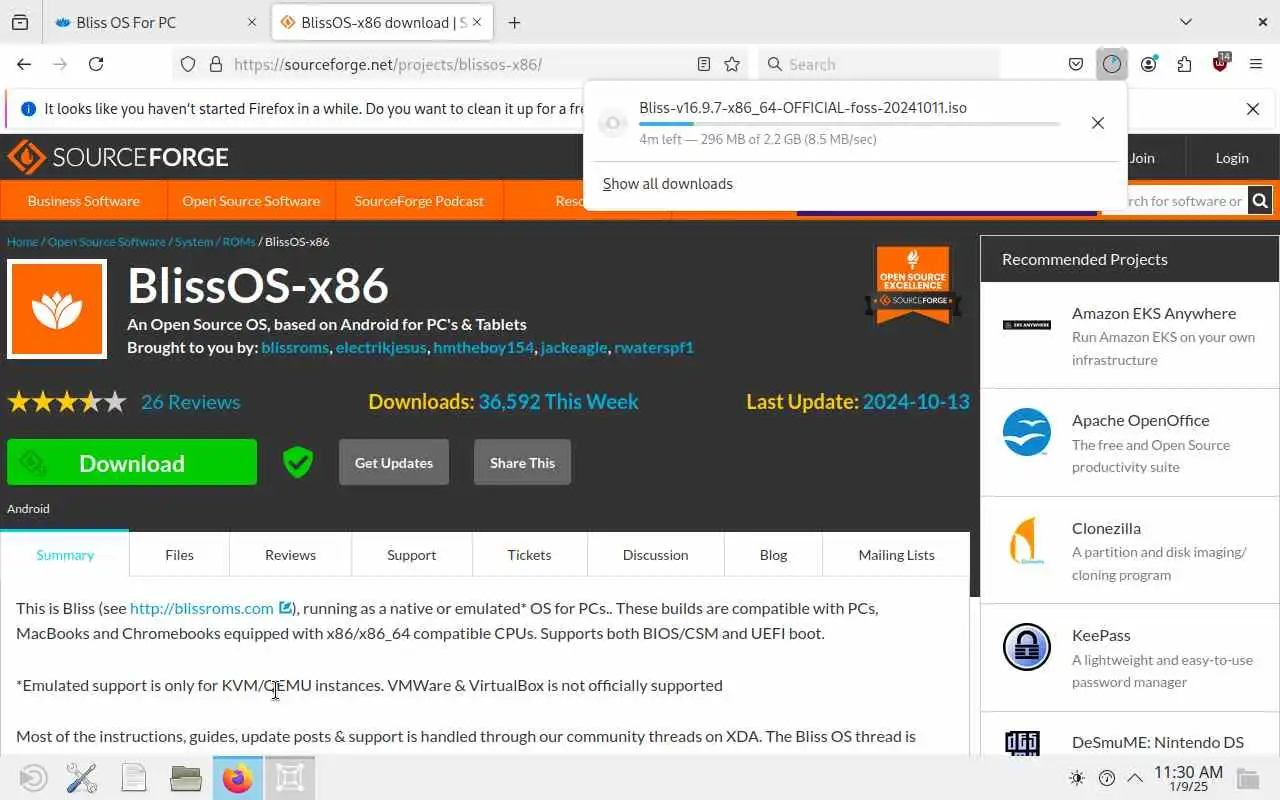Click the Open Source Software menu

pos(251,201)
